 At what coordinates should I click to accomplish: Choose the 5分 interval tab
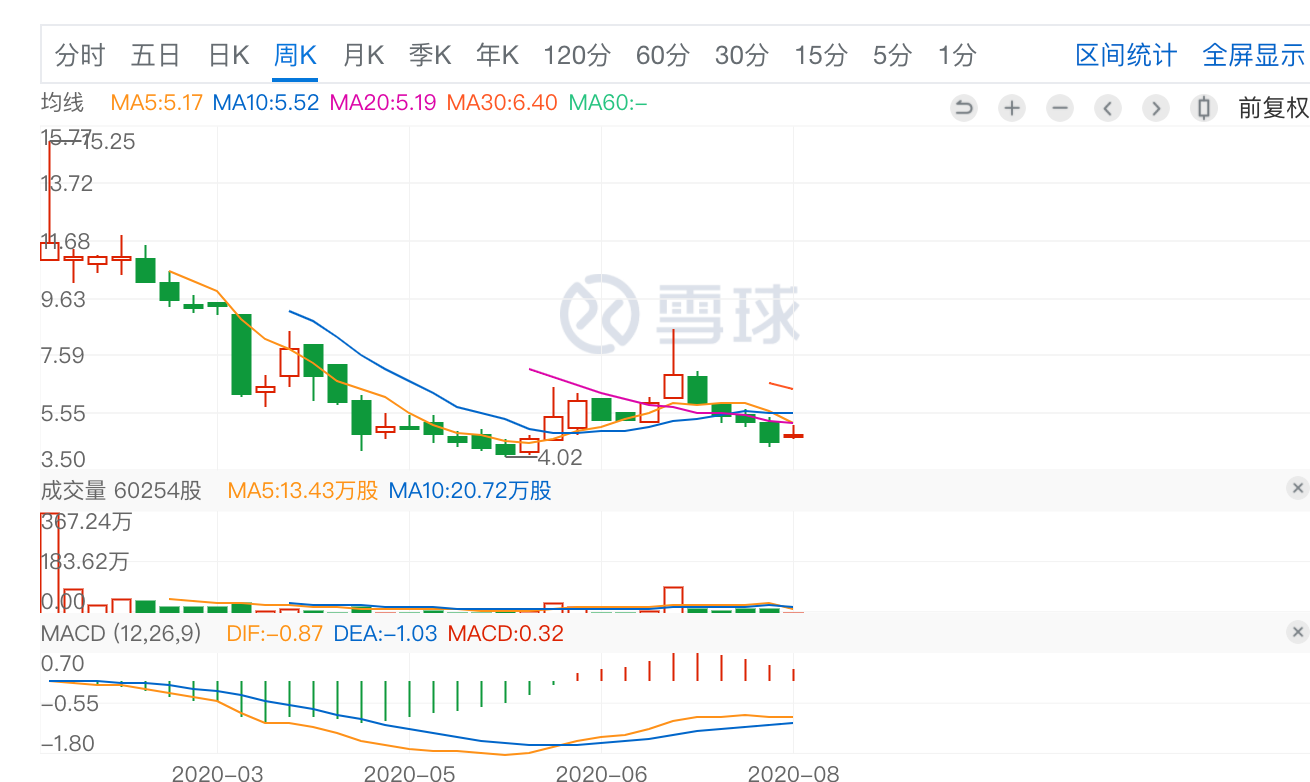pyautogui.click(x=893, y=55)
